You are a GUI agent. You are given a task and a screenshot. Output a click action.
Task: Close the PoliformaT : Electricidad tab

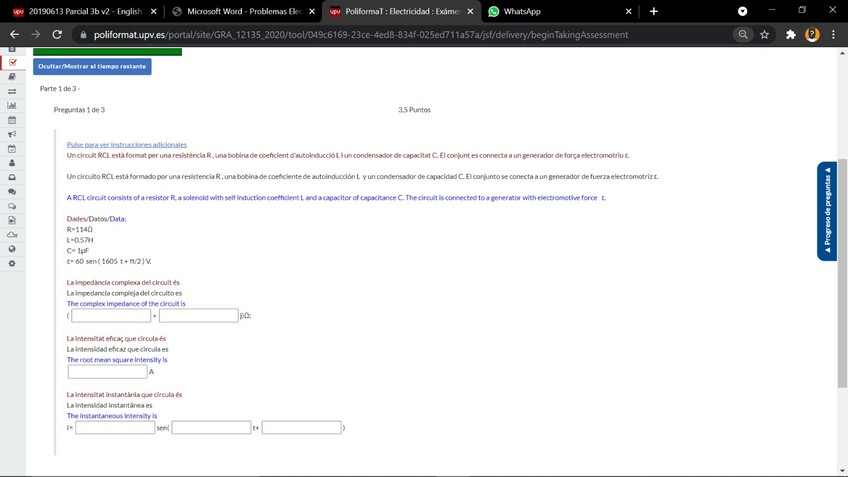pos(471,11)
